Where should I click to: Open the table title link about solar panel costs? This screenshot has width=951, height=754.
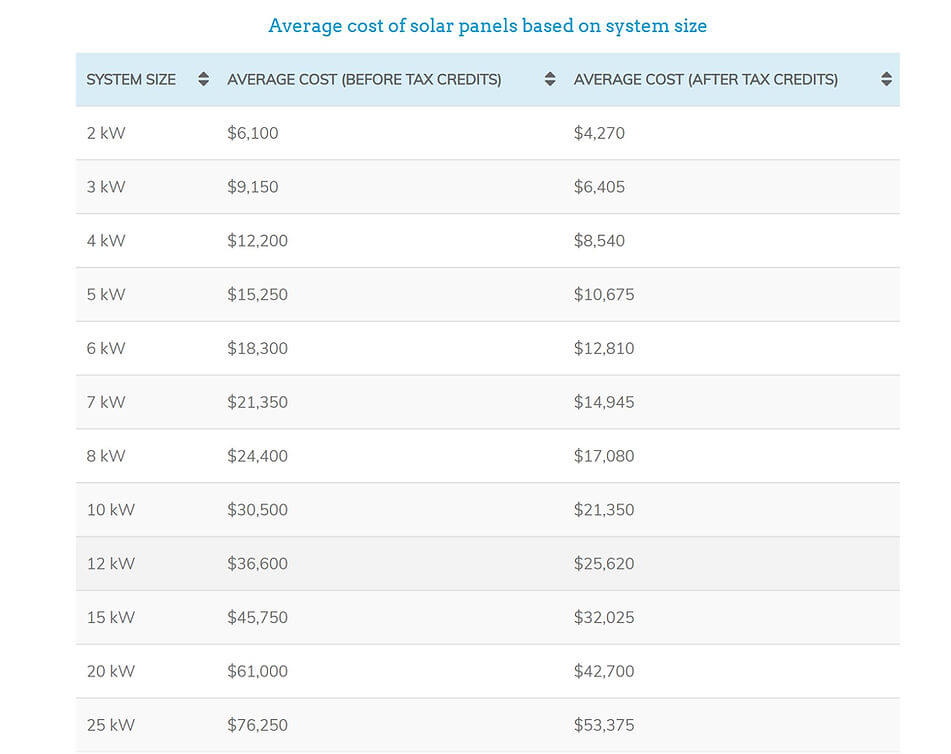486,25
